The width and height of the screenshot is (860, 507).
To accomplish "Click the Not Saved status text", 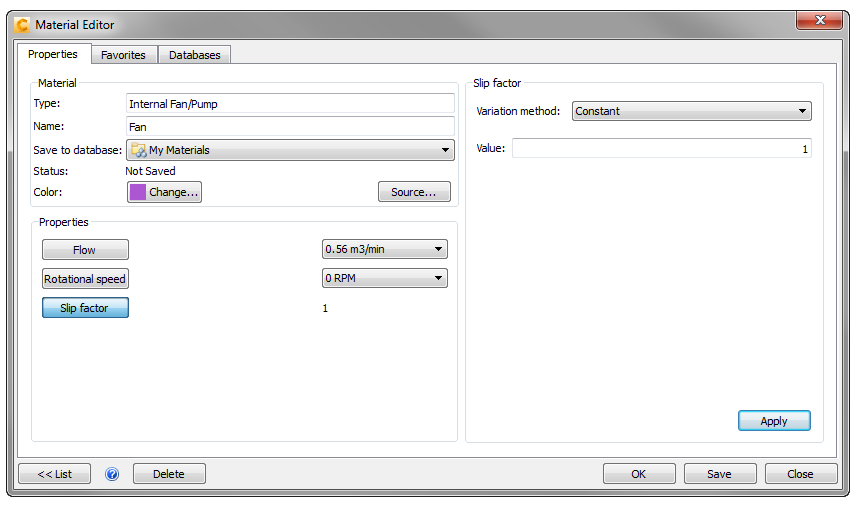I will [x=150, y=171].
